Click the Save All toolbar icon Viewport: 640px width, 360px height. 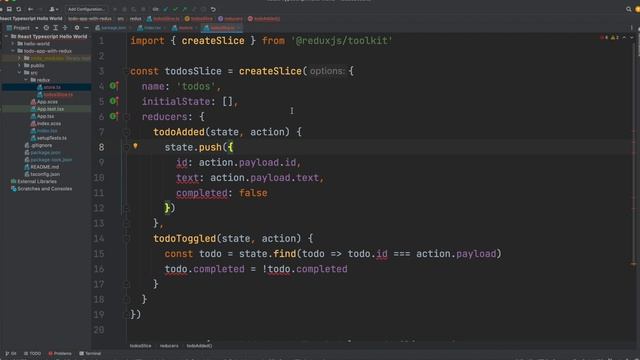pos(9,9)
